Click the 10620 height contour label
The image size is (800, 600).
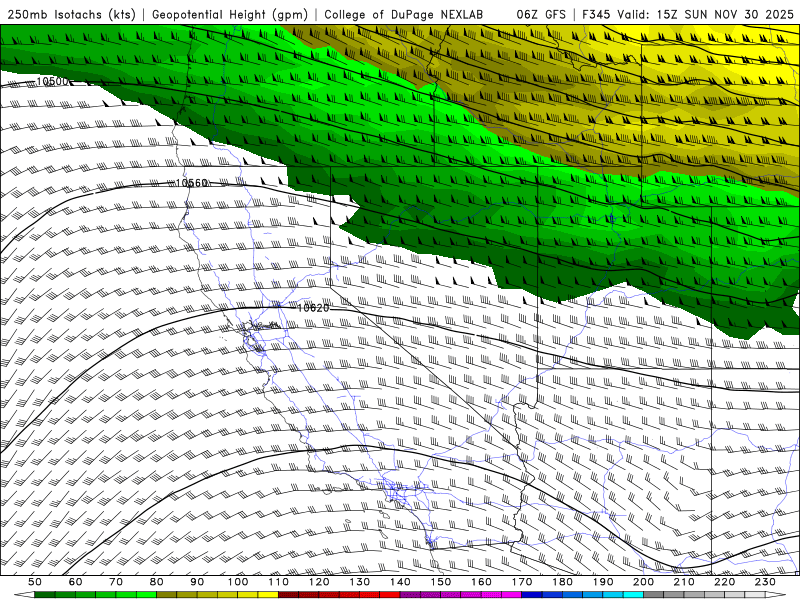click(313, 308)
